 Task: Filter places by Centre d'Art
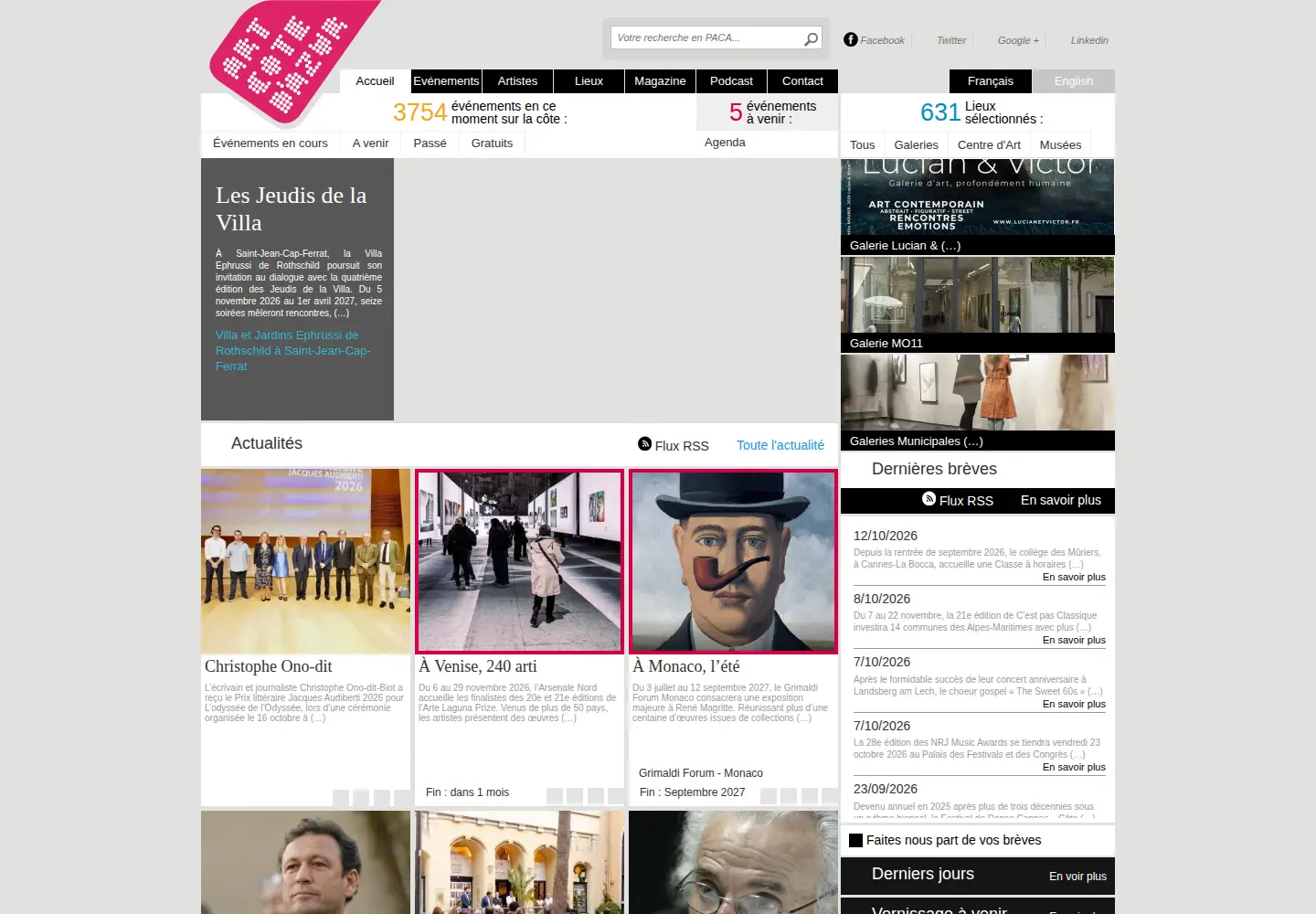tap(989, 145)
